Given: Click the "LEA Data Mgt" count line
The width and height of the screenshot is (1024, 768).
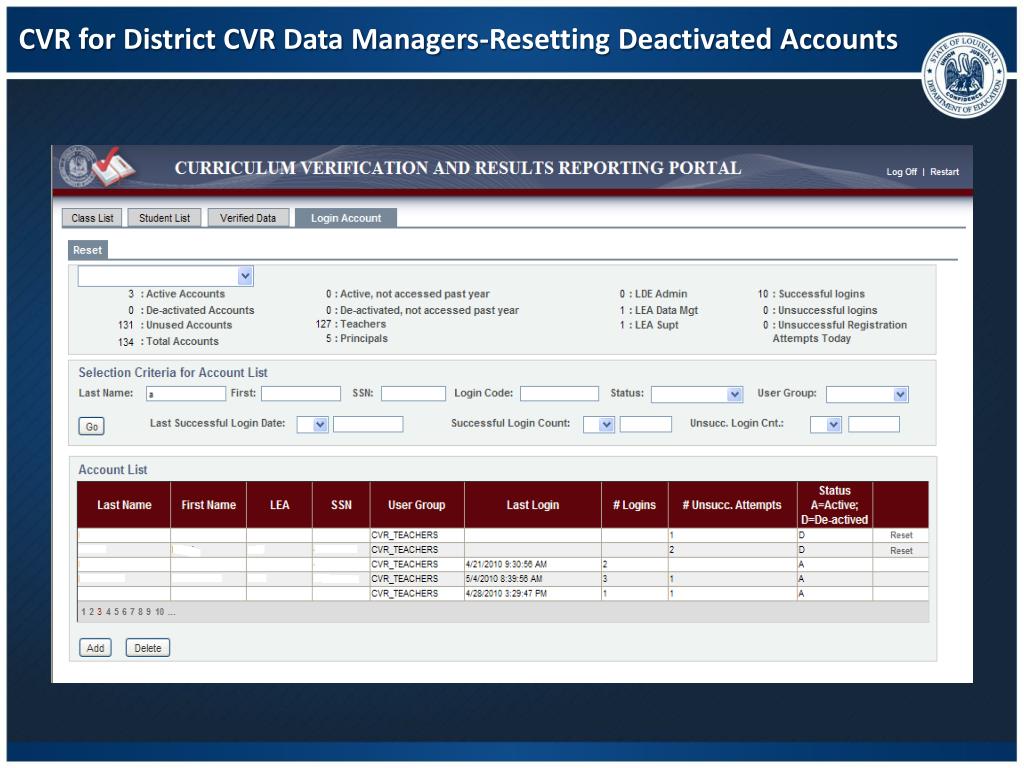Looking at the screenshot, I should pos(659,310).
